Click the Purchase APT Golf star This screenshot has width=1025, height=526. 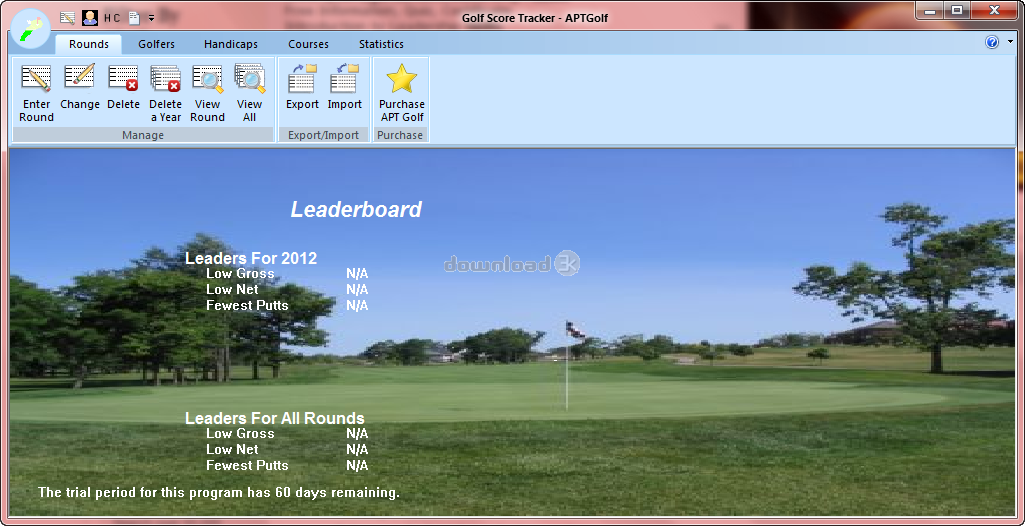coord(401,80)
